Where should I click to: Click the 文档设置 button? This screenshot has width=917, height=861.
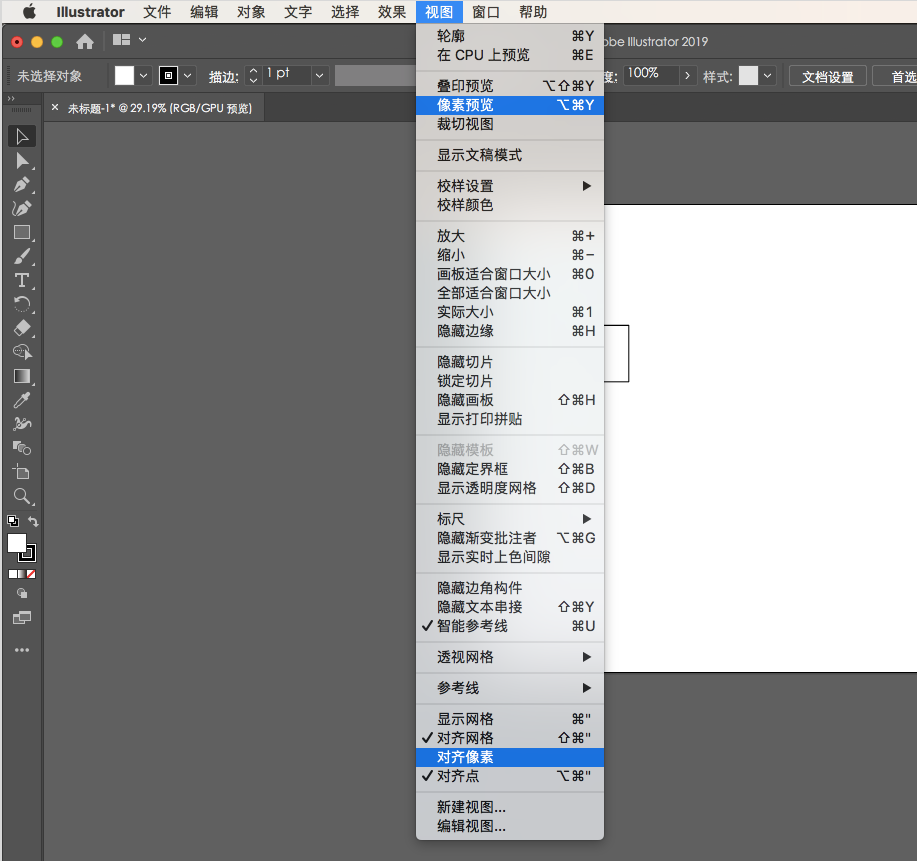point(828,76)
